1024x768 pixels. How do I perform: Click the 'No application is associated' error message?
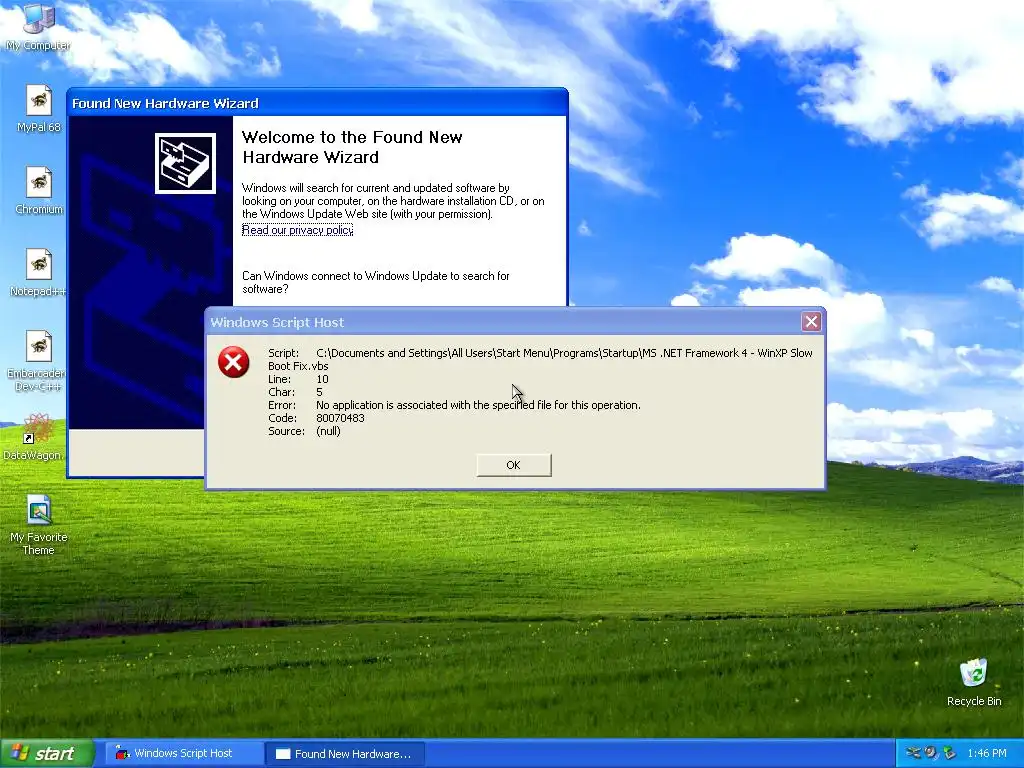click(x=478, y=405)
